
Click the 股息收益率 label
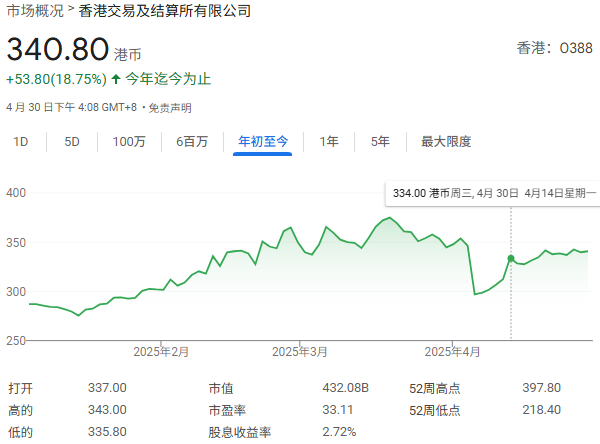240,433
